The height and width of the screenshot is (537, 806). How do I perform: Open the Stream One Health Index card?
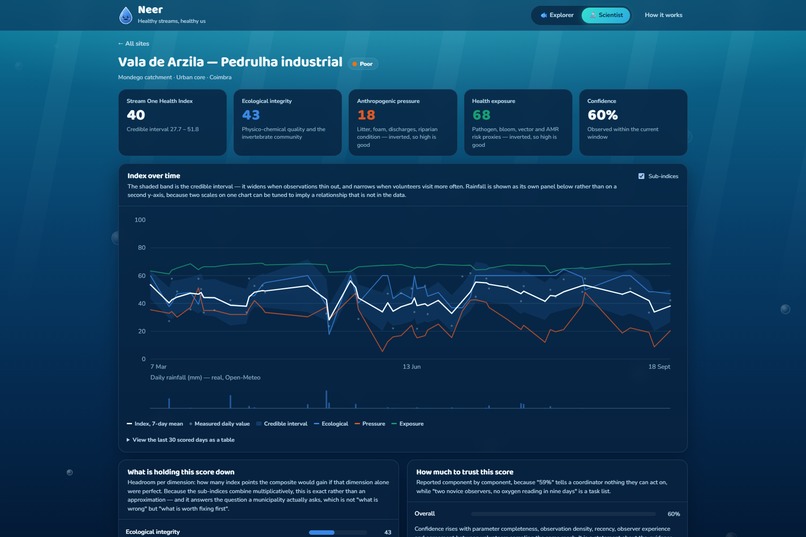pyautogui.click(x=172, y=122)
